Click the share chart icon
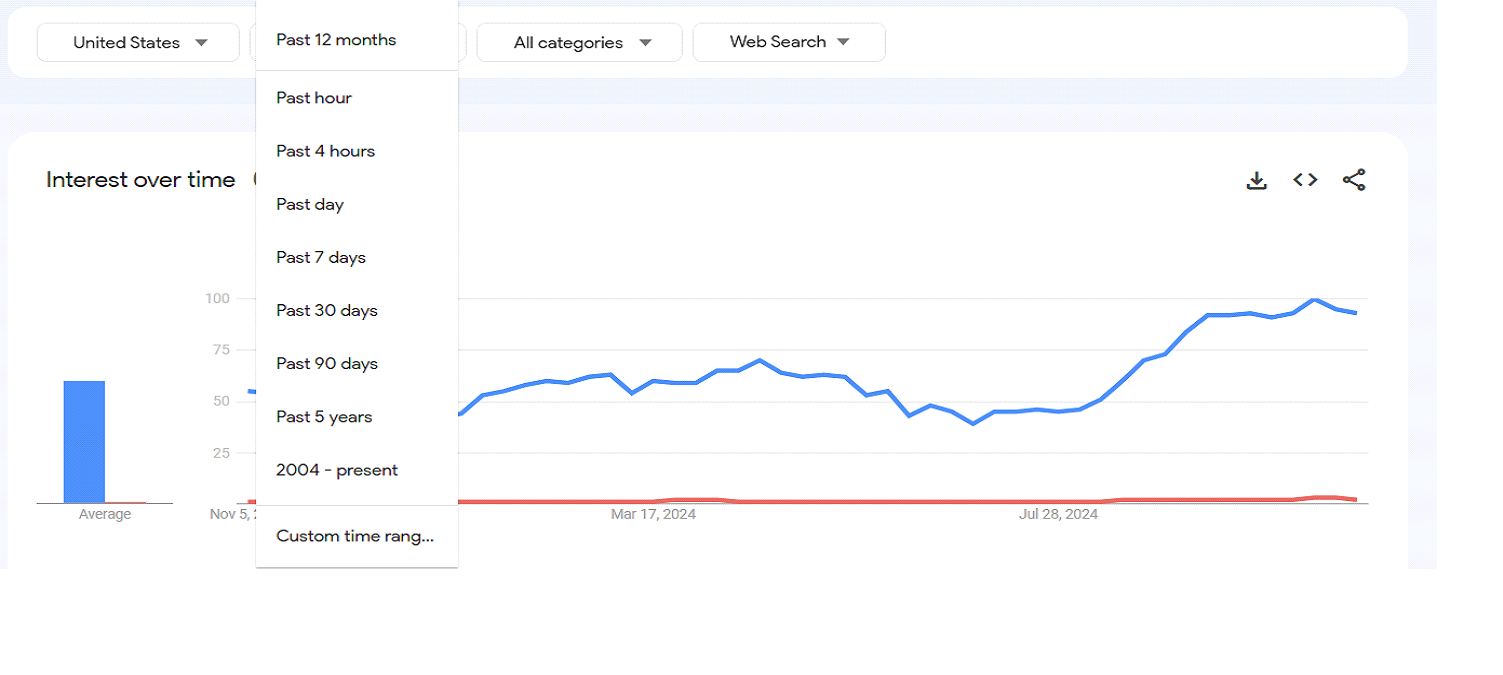This screenshot has width=1503, height=675. [x=1354, y=180]
